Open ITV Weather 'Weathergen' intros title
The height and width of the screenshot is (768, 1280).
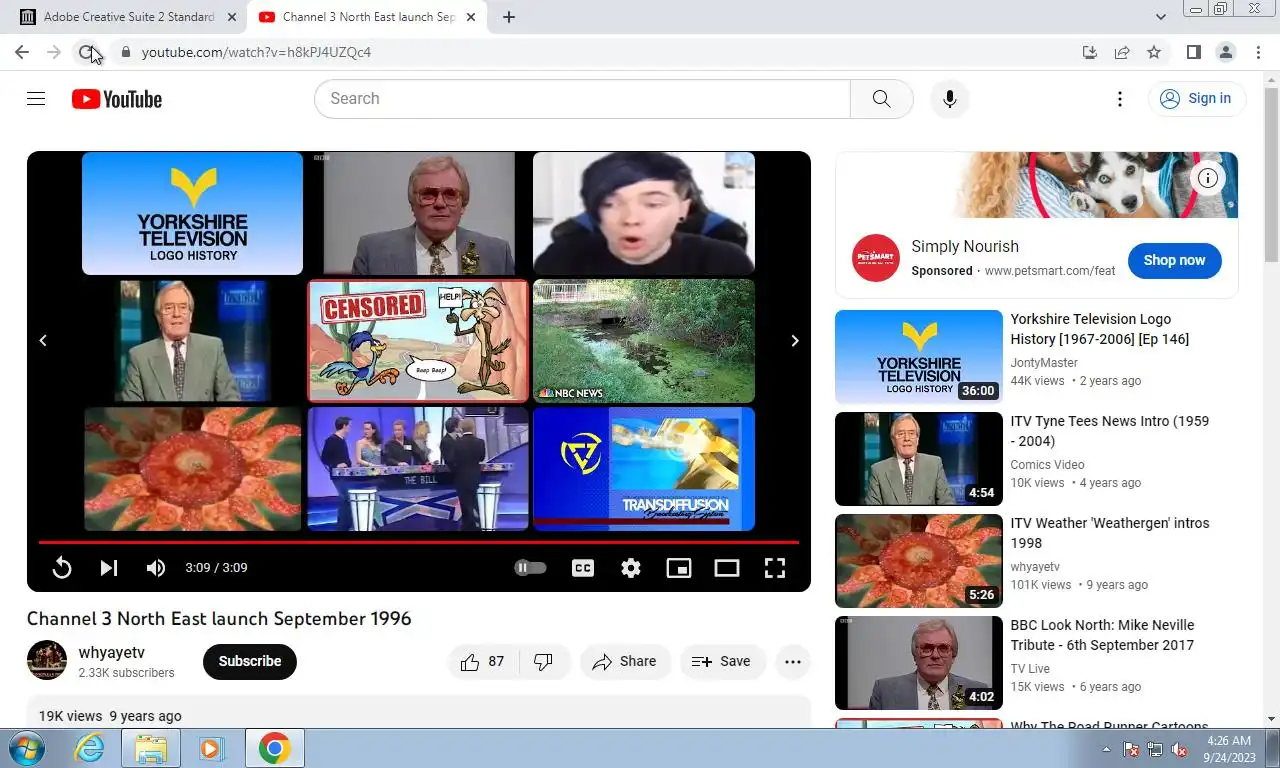pyautogui.click(x=1110, y=533)
